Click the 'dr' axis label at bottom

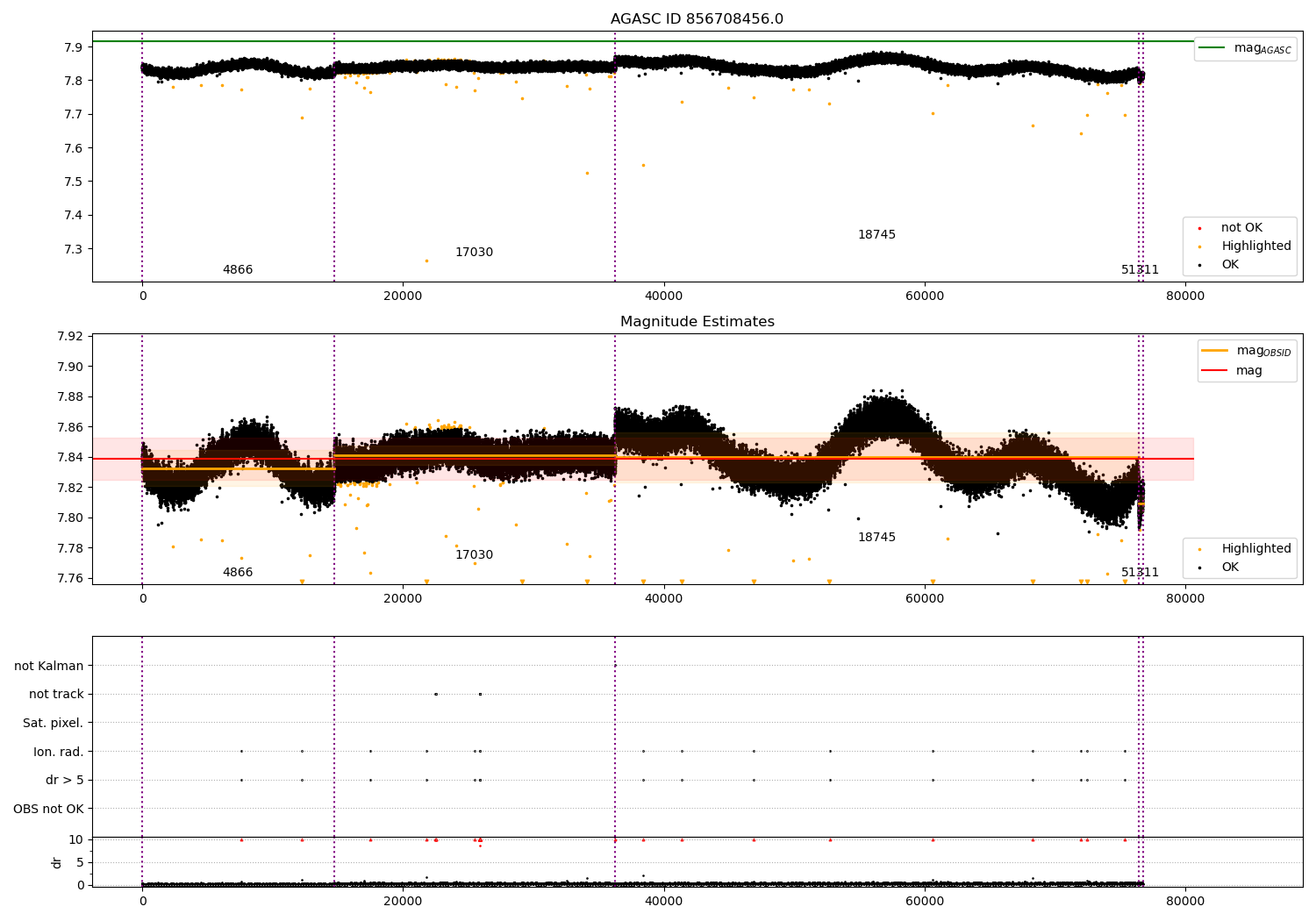pos(57,862)
